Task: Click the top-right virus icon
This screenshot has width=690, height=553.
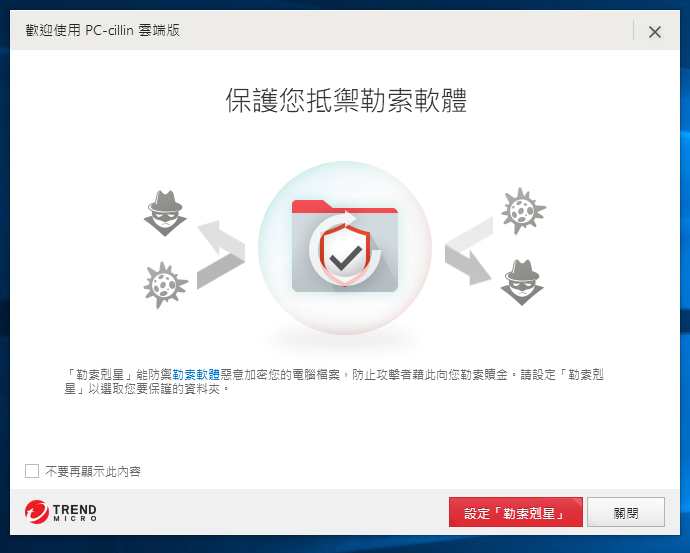Action: tap(523, 211)
